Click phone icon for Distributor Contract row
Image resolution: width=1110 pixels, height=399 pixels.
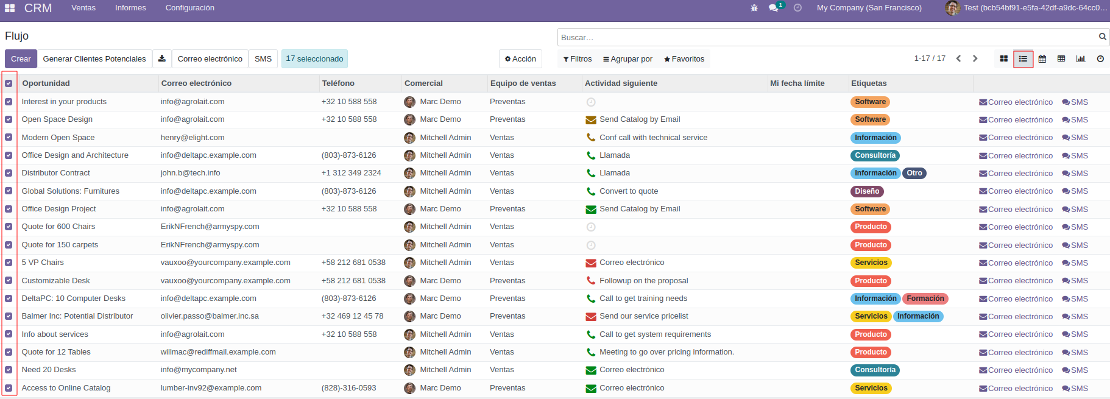[590, 173]
